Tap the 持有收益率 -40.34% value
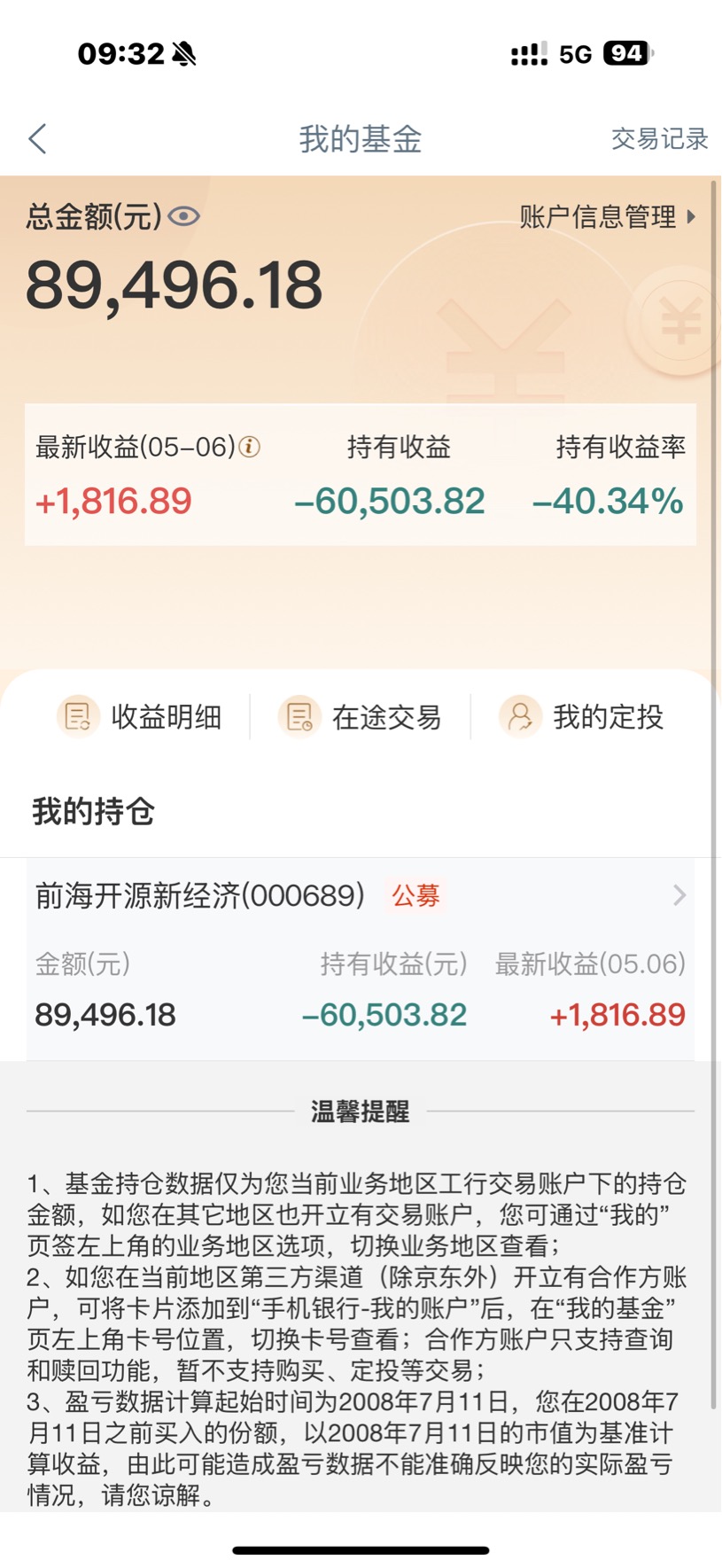The width and height of the screenshot is (722, 1568). coord(608,502)
